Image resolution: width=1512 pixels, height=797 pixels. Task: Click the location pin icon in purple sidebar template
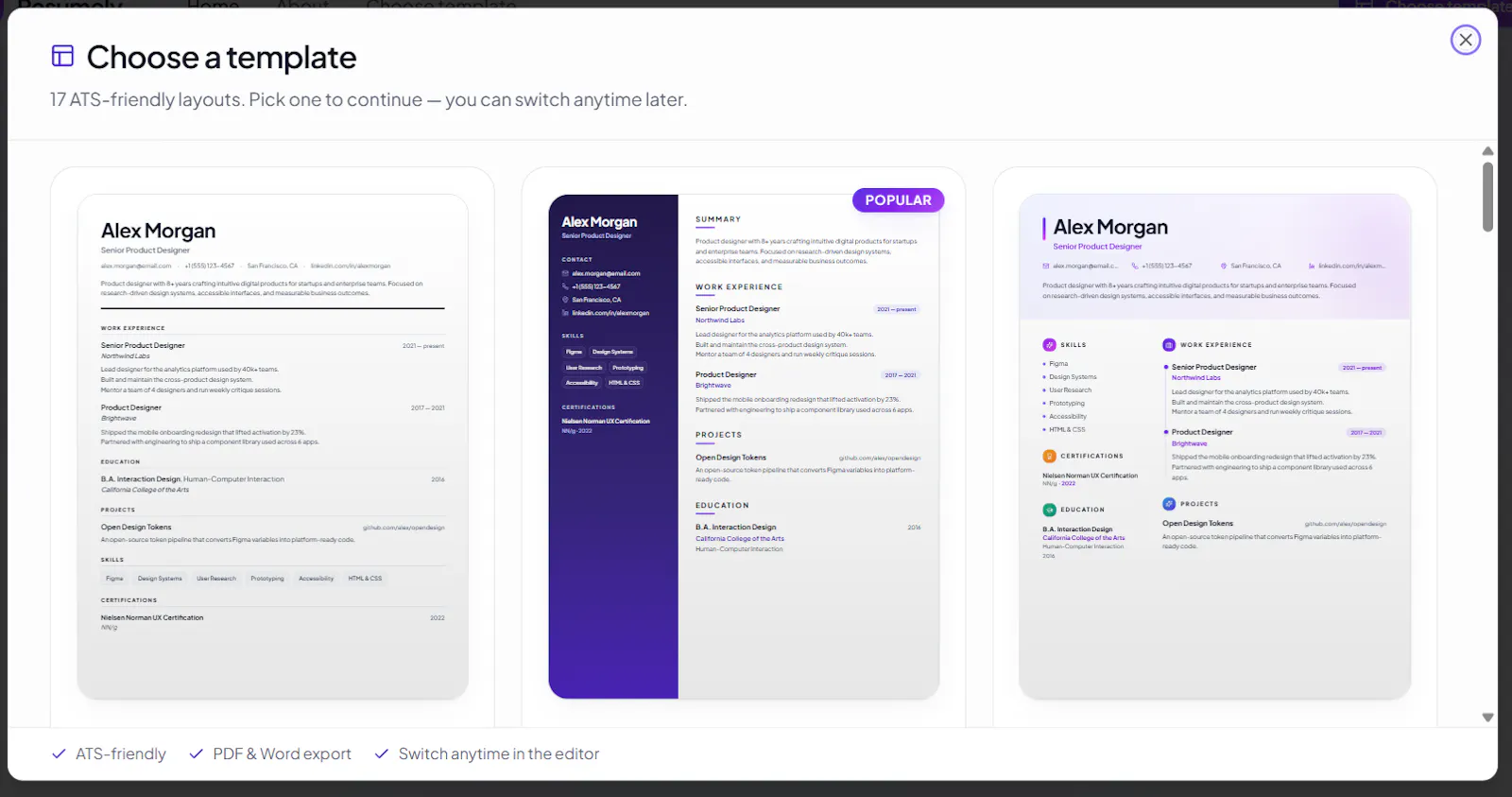[565, 300]
